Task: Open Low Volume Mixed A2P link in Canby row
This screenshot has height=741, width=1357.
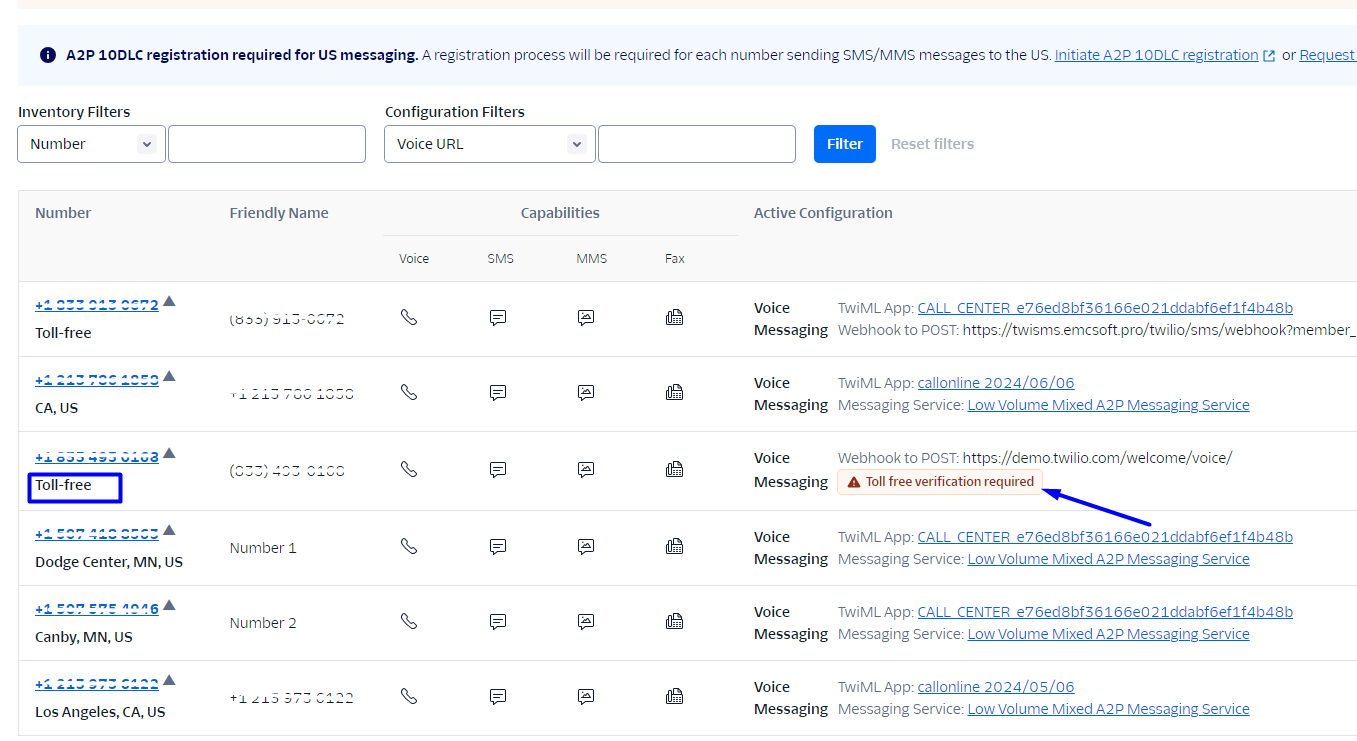Action: click(1108, 634)
